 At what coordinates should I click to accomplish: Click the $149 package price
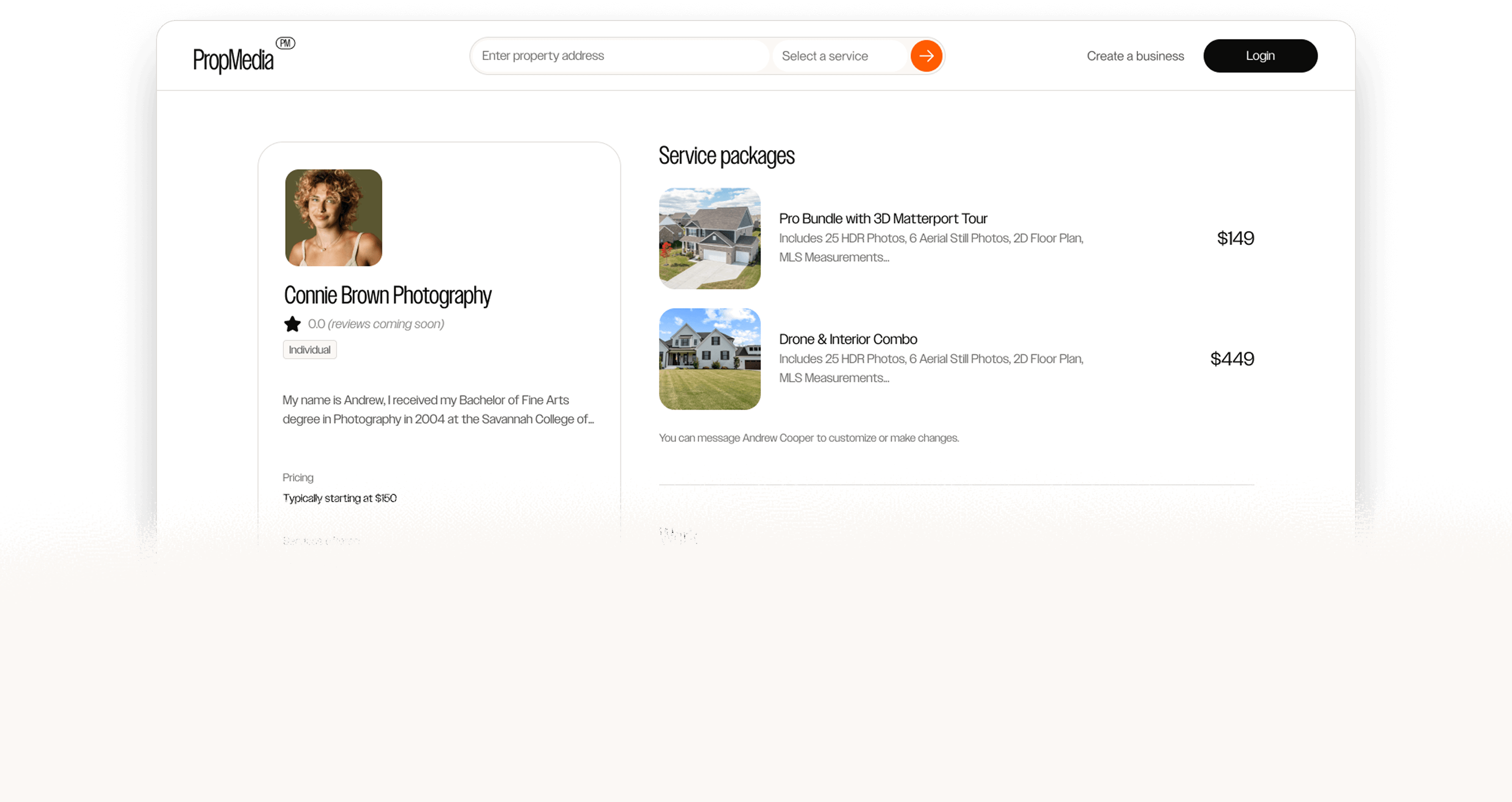tap(1235, 238)
